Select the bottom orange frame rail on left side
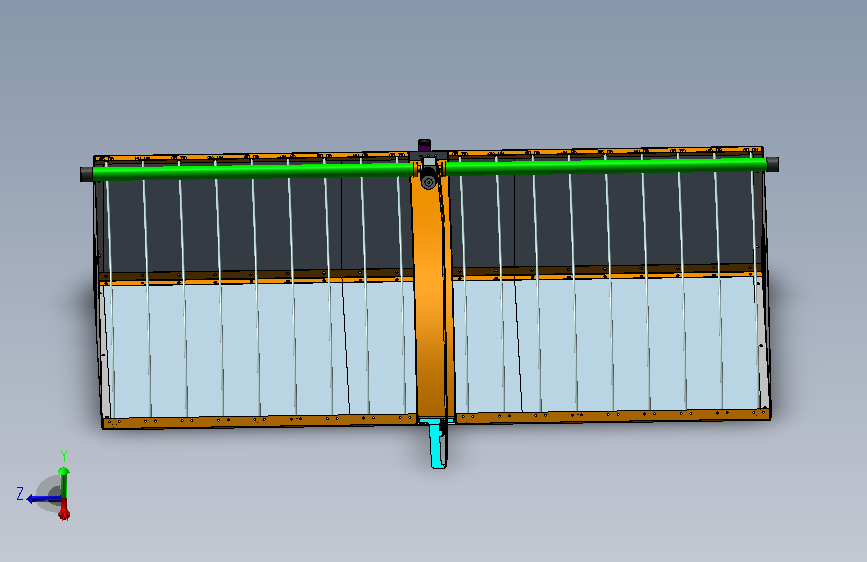The image size is (867, 562). point(259,420)
